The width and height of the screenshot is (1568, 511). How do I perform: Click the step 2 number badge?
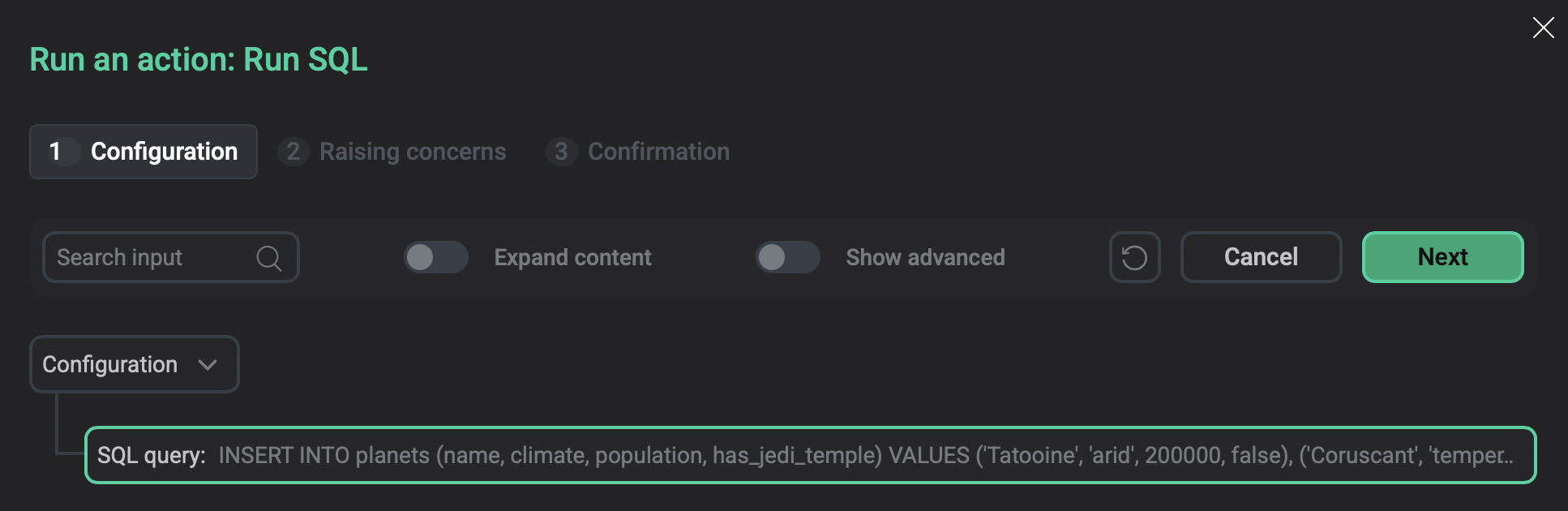pyautogui.click(x=293, y=152)
